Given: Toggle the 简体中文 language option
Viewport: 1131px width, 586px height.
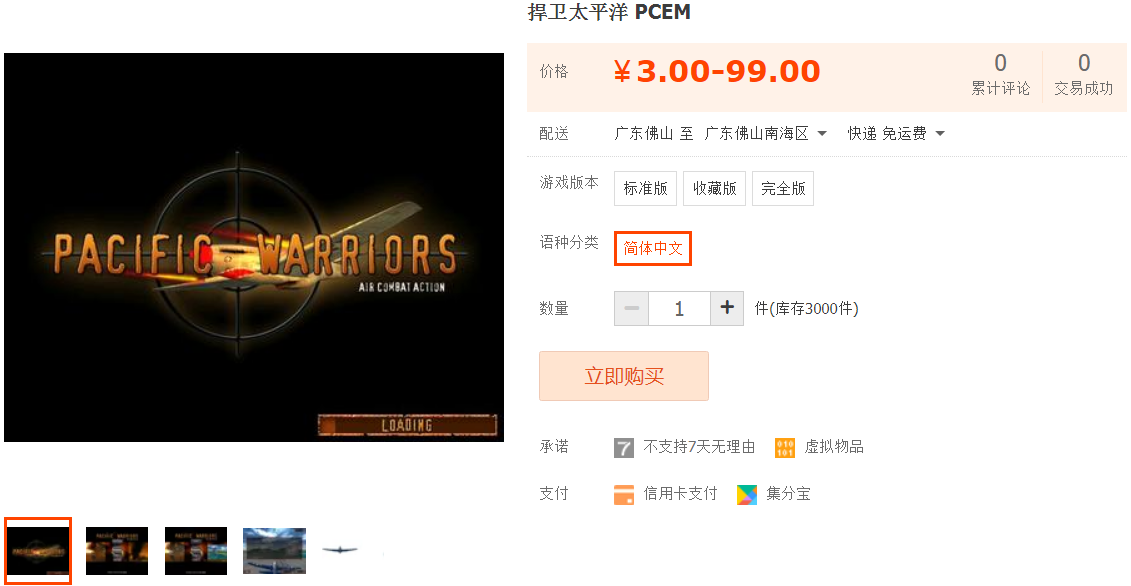Looking at the screenshot, I should point(653,248).
